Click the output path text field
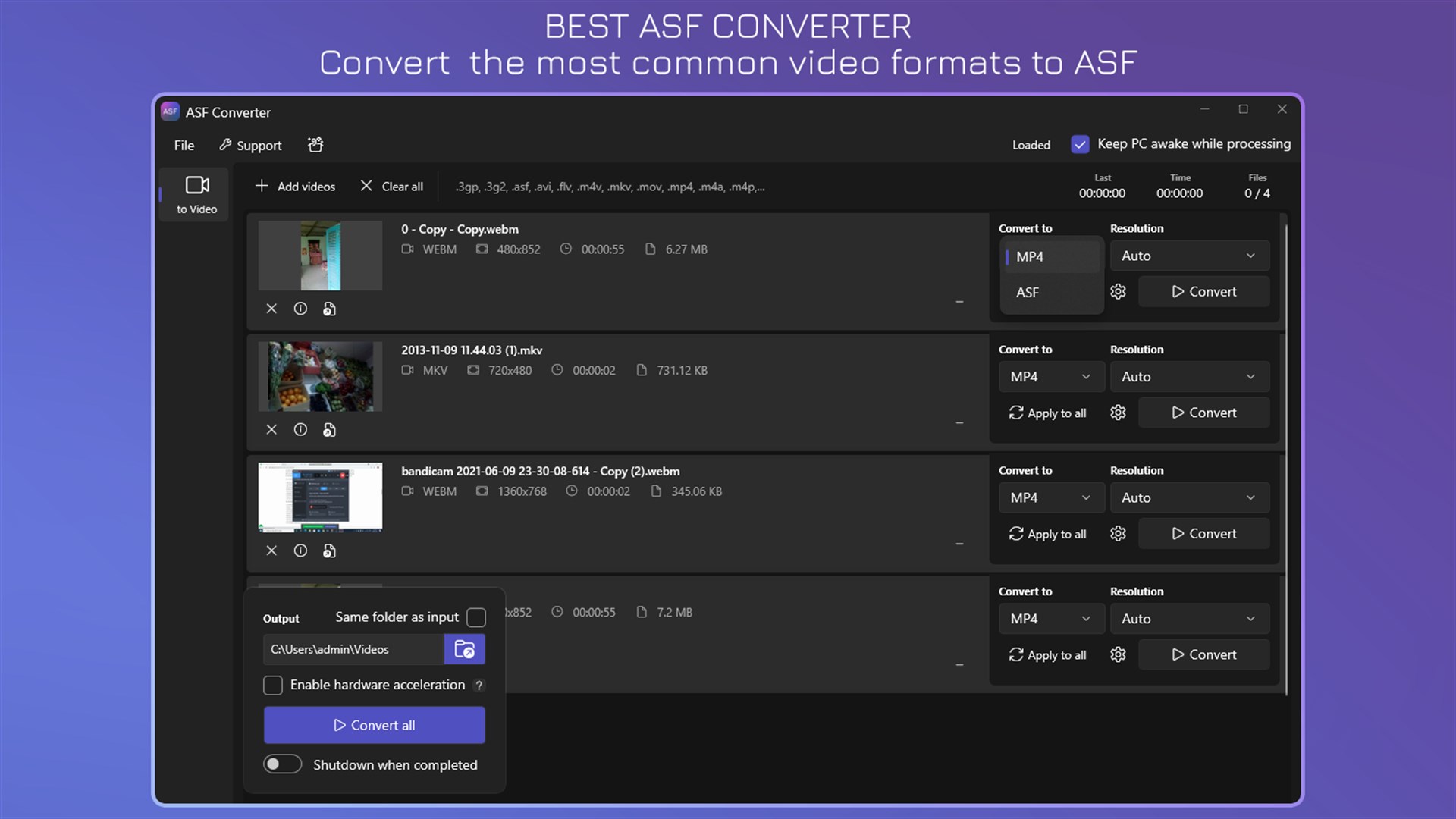Screen dimensions: 1456x819 coord(353,649)
